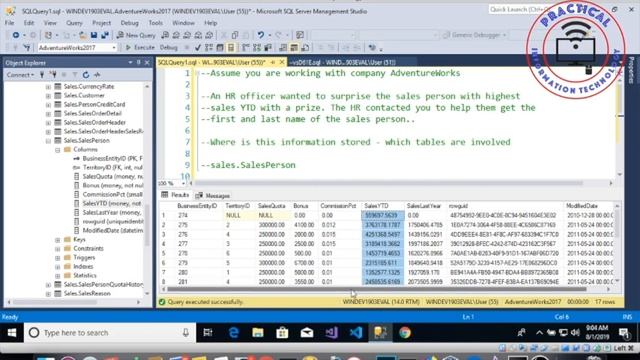Click the navigate back circular arrow icon
Viewport: 640px width, 360px height.
16,35
